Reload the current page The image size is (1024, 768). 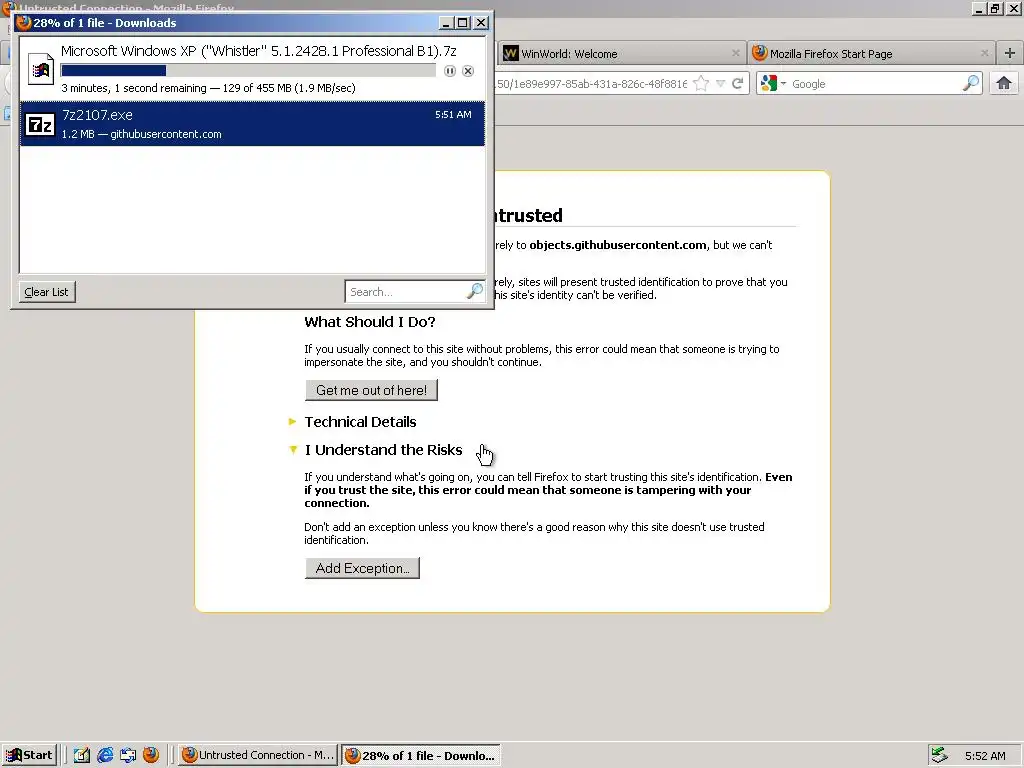(x=738, y=84)
